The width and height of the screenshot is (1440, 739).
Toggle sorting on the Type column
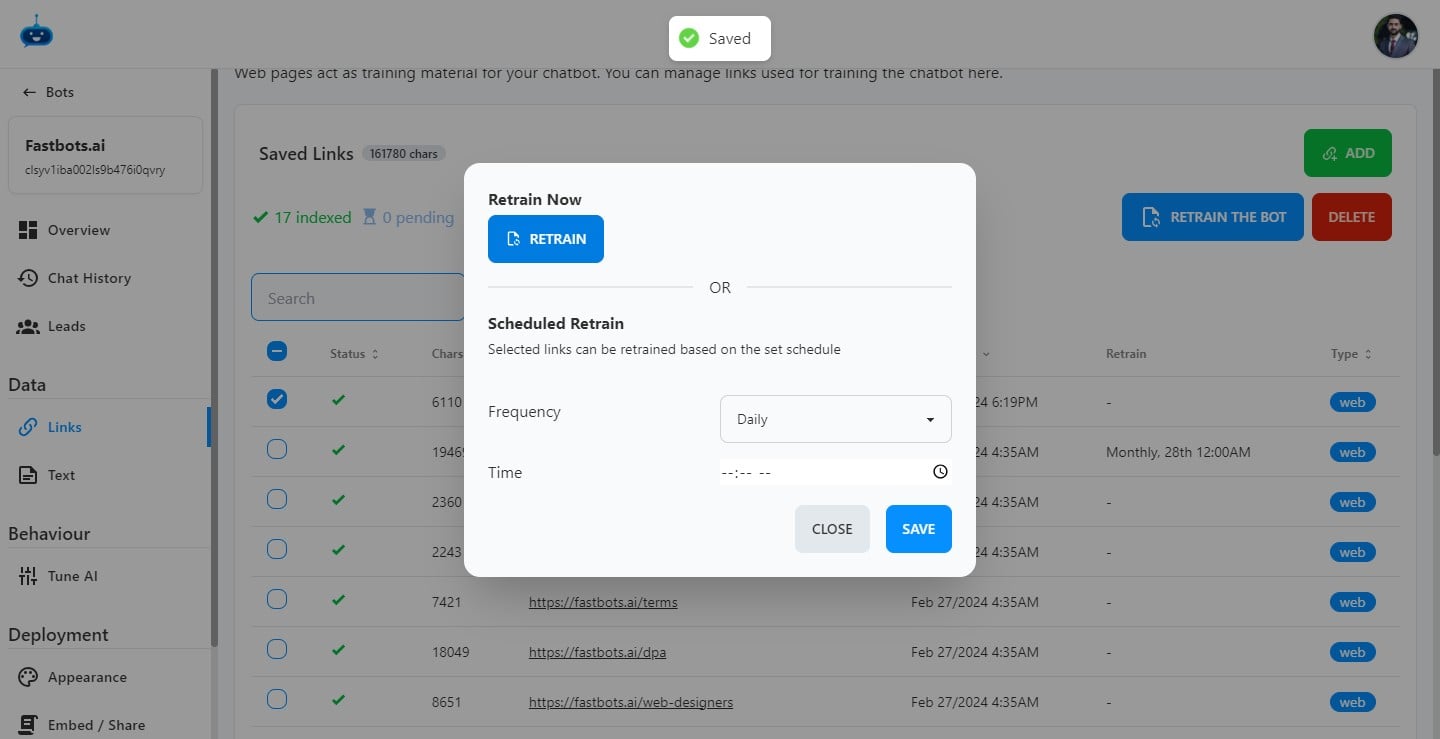tap(1368, 353)
